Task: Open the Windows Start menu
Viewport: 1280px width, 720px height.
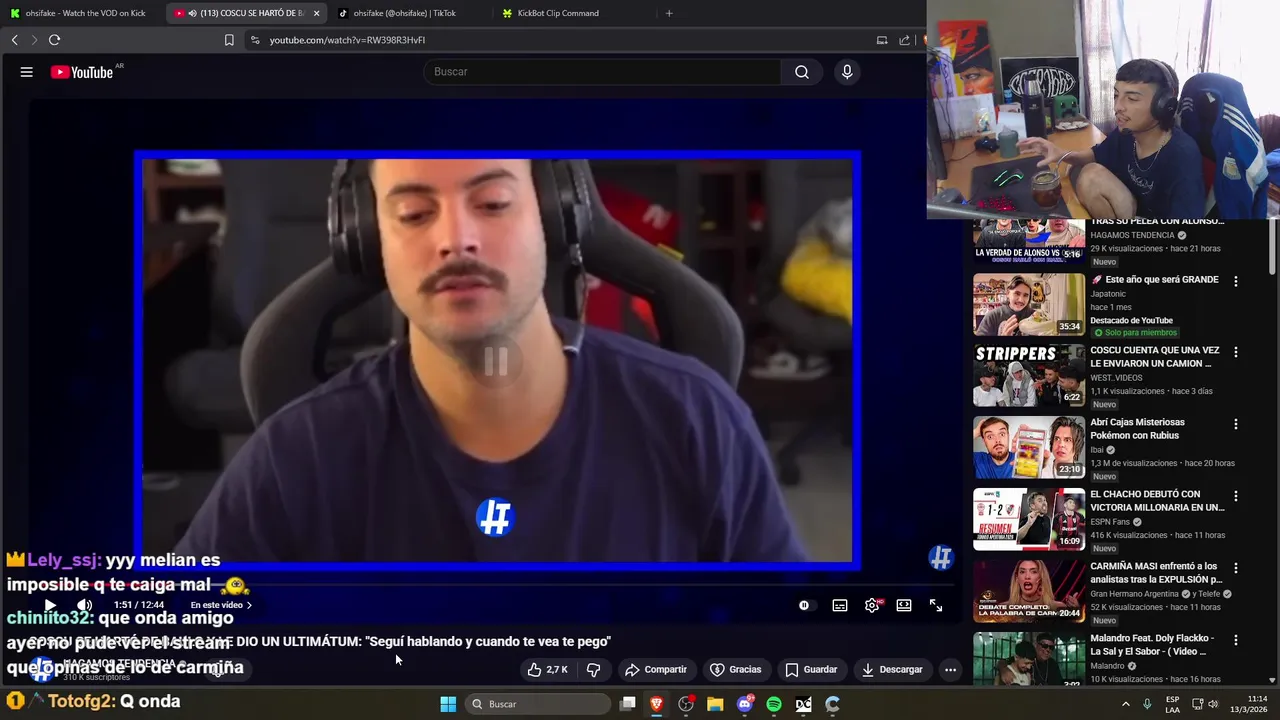Action: coord(448,704)
